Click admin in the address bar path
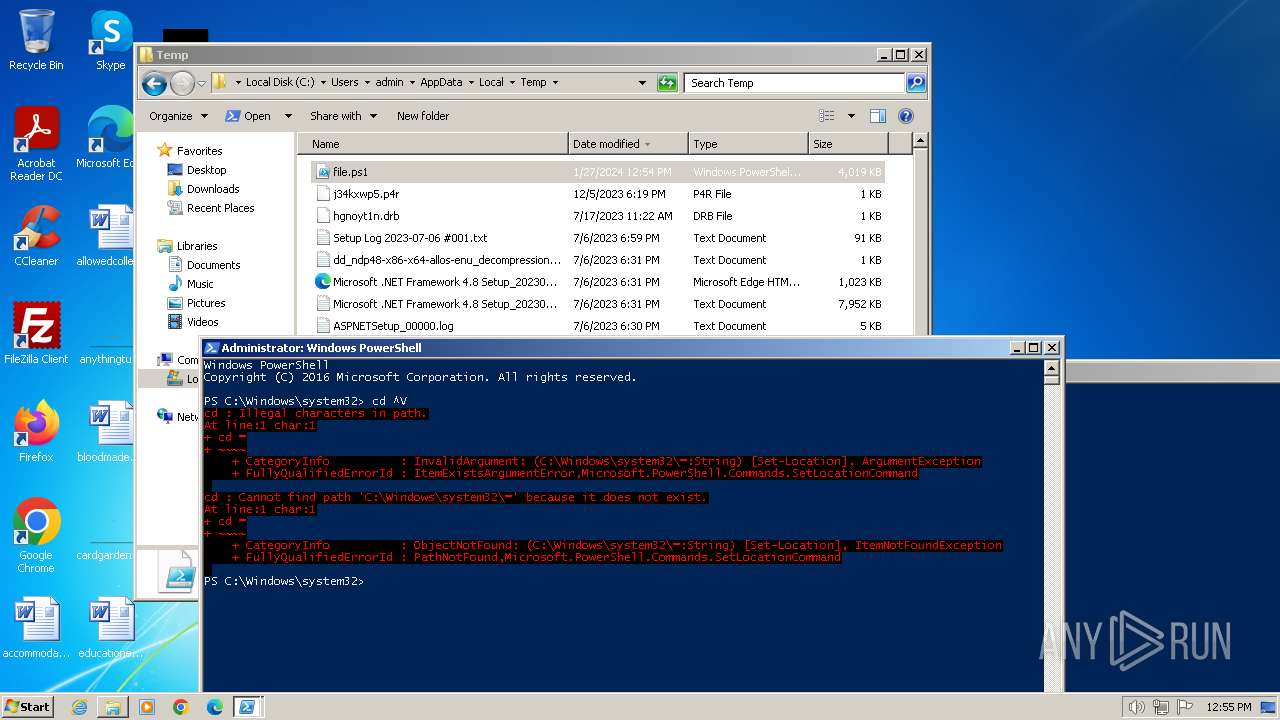This screenshot has height=720, width=1280. tap(389, 83)
